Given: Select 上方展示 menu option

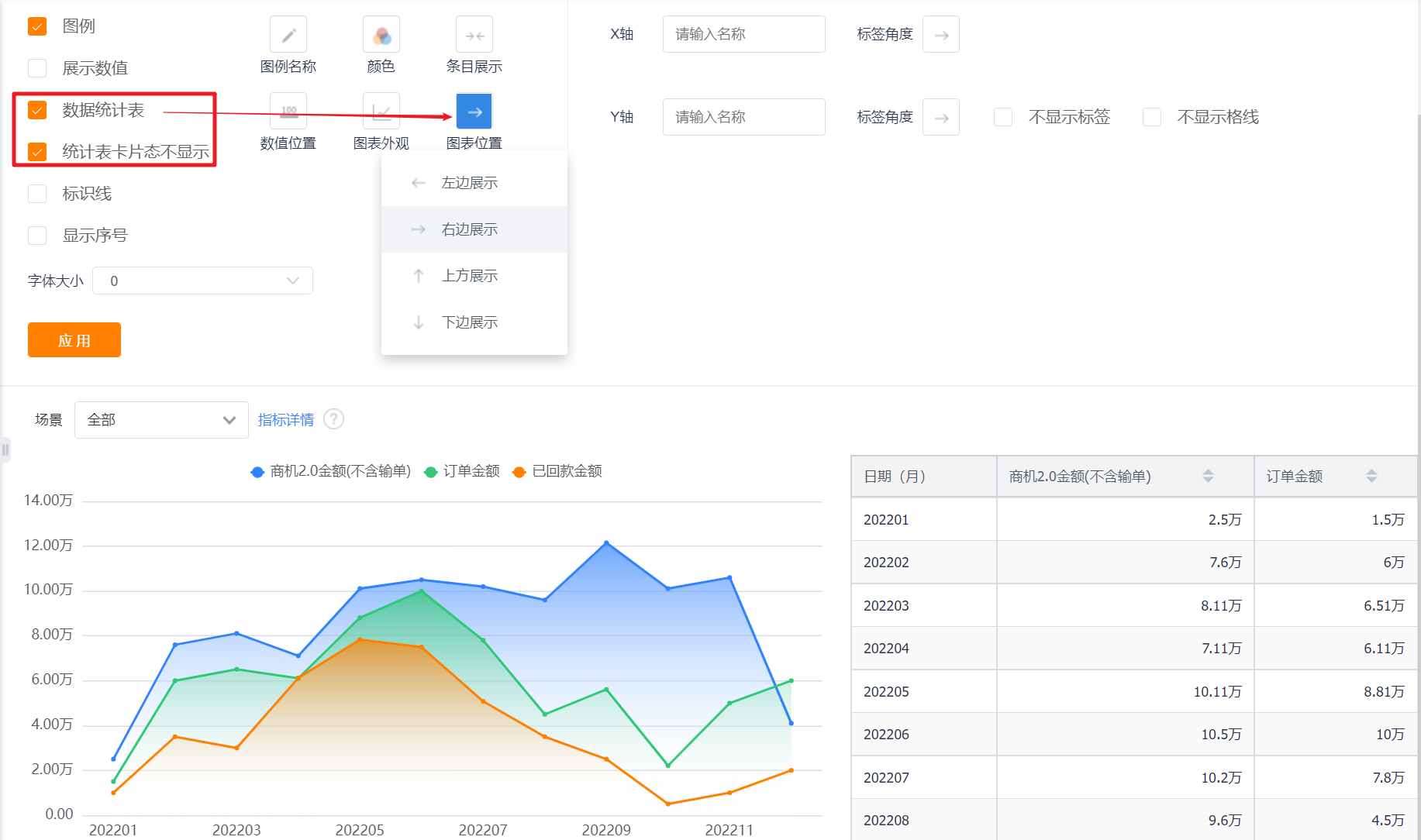Looking at the screenshot, I should click(474, 276).
